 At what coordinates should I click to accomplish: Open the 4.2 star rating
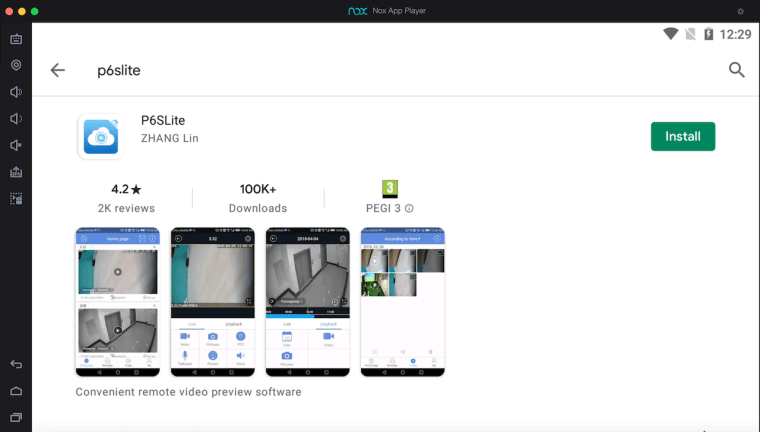(x=126, y=189)
